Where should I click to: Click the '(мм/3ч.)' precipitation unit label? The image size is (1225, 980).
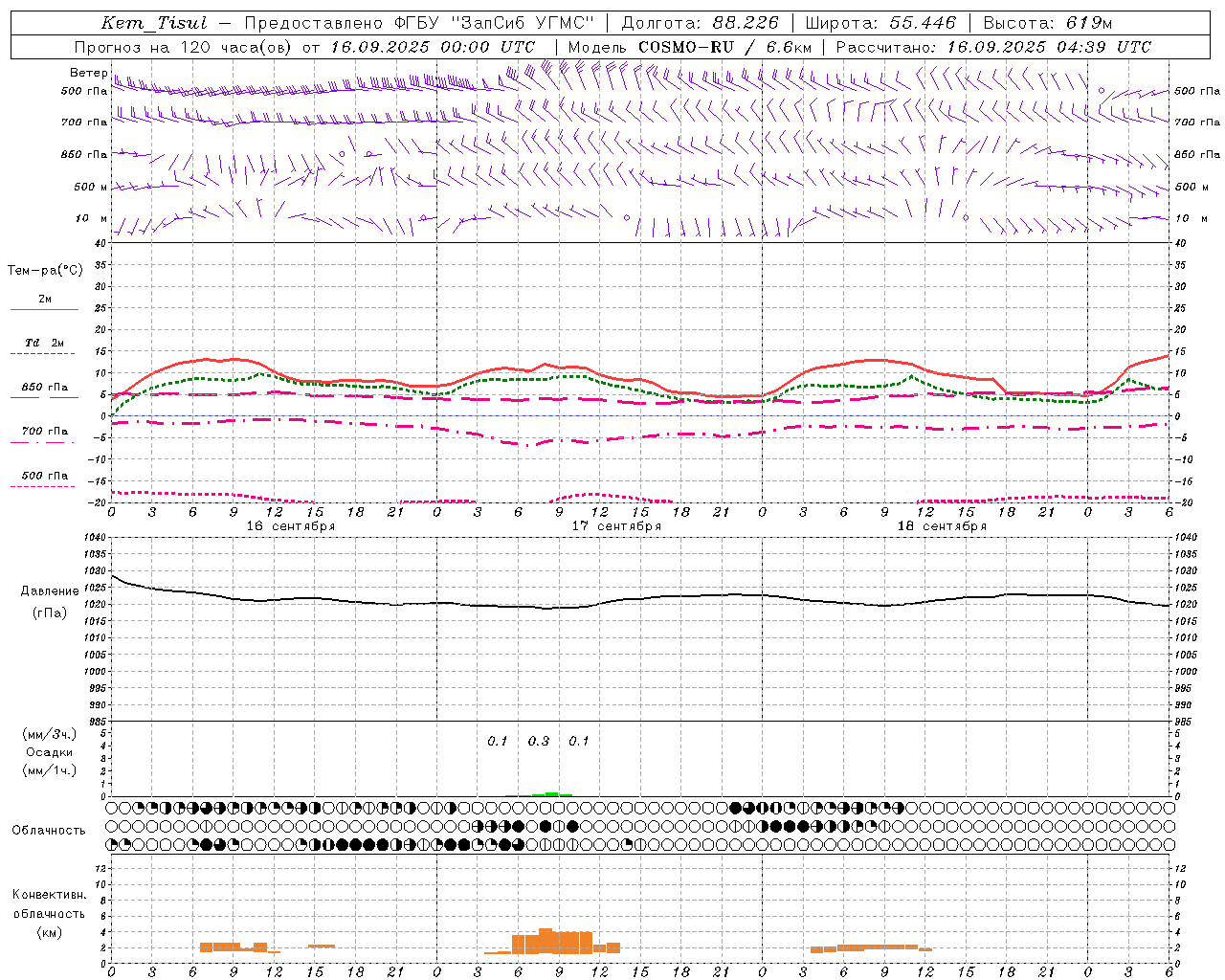tap(50, 734)
